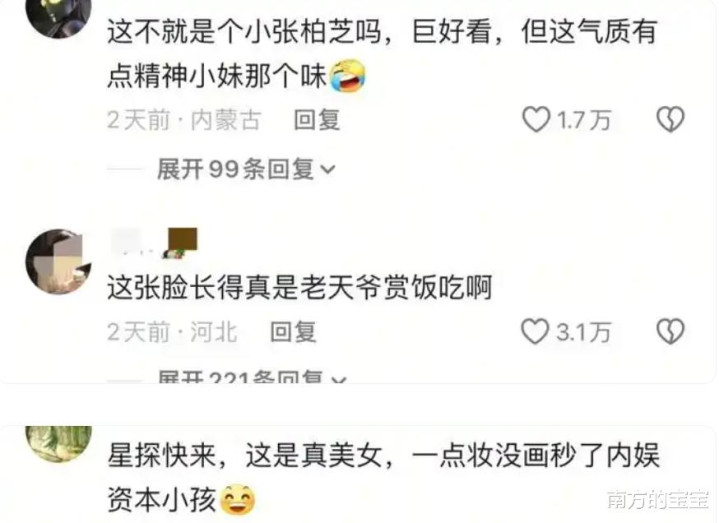Tap the badge icon beside Hebei commenter's name
Screen dimensions: 719x523
pos(180,242)
